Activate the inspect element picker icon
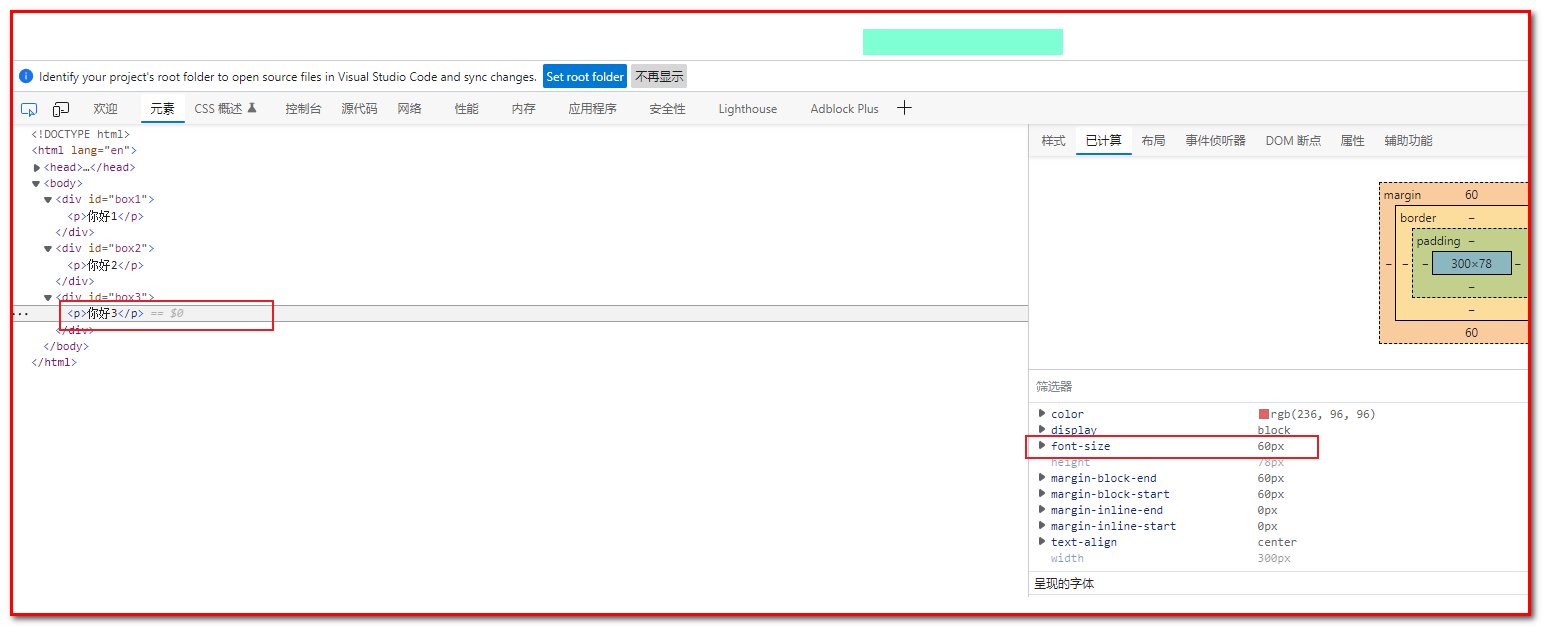This screenshot has height=627, width=1542. click(x=29, y=109)
